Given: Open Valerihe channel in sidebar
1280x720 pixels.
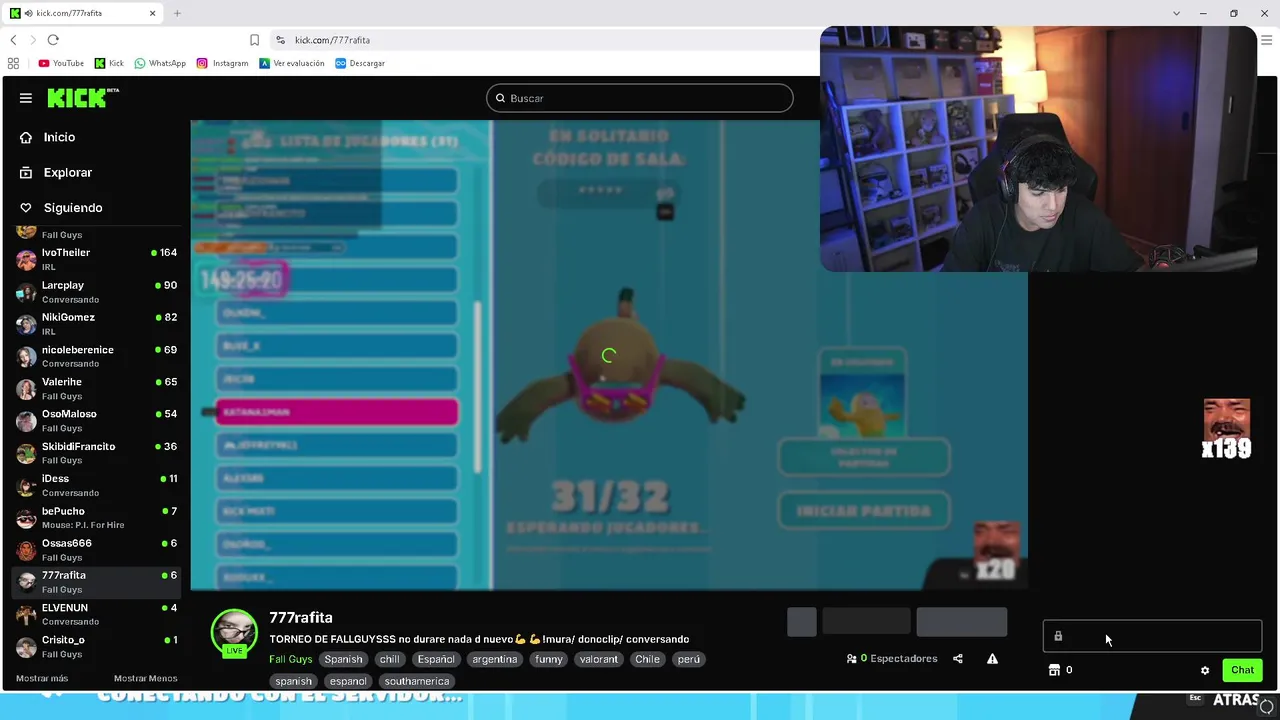Looking at the screenshot, I should [x=96, y=389].
